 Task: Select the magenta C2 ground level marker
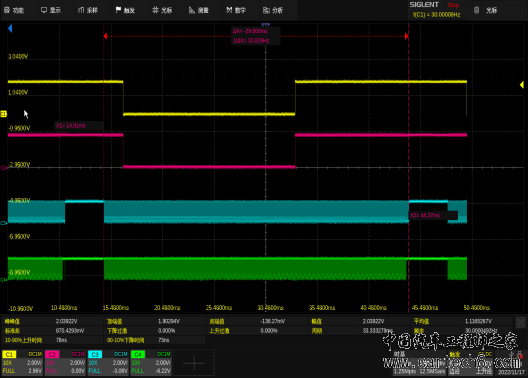(x=3, y=167)
